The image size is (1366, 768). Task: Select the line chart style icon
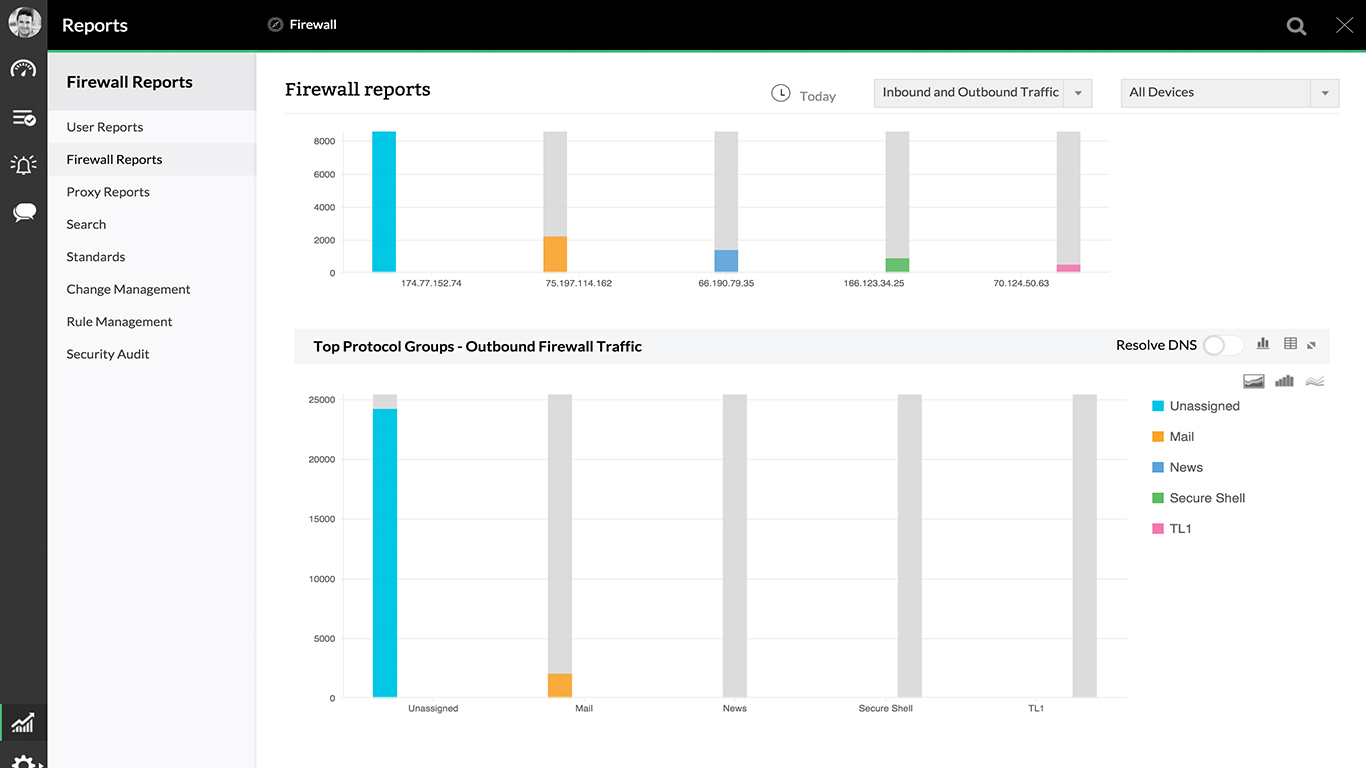coord(1315,381)
